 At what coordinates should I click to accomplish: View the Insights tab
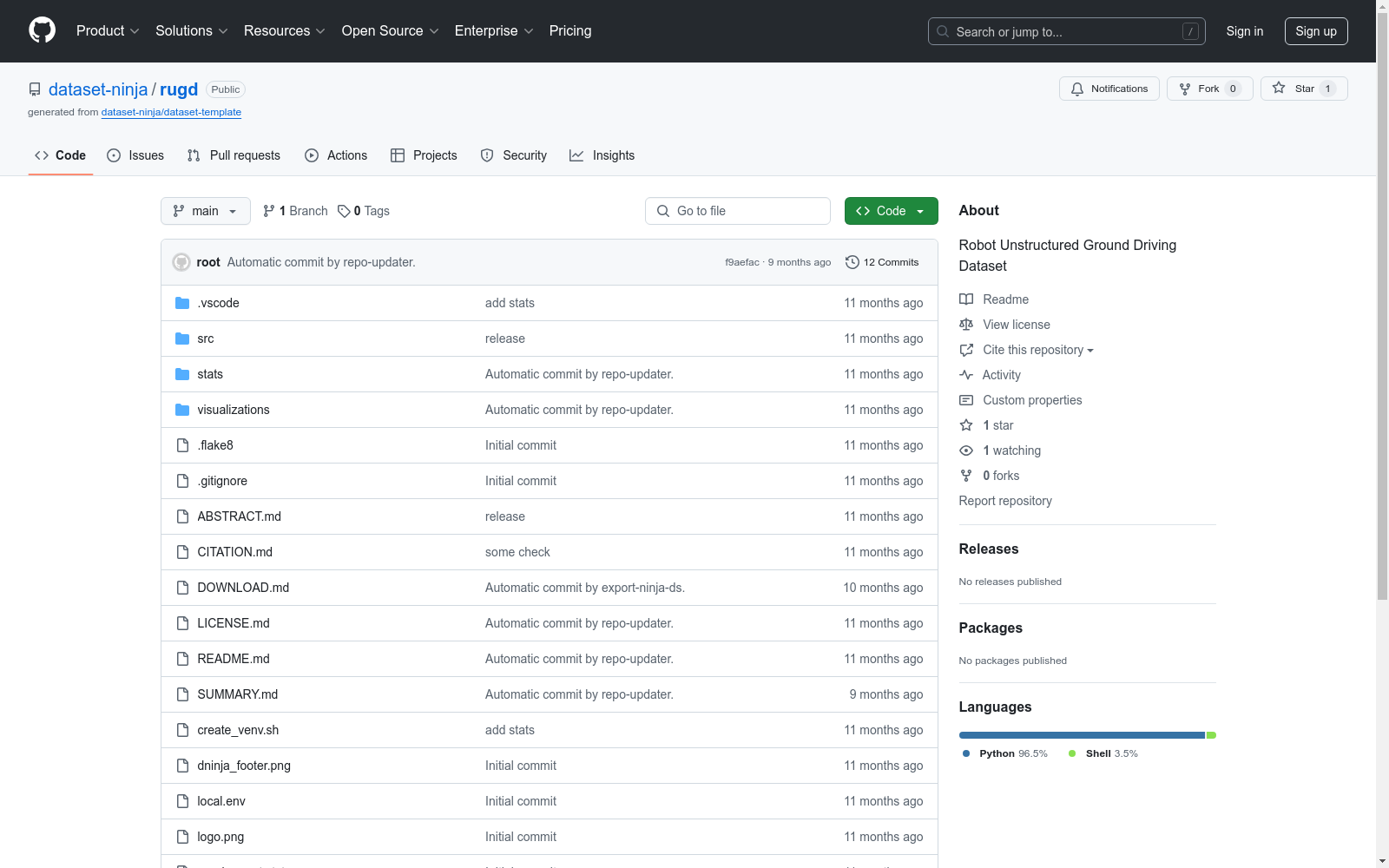coord(602,155)
